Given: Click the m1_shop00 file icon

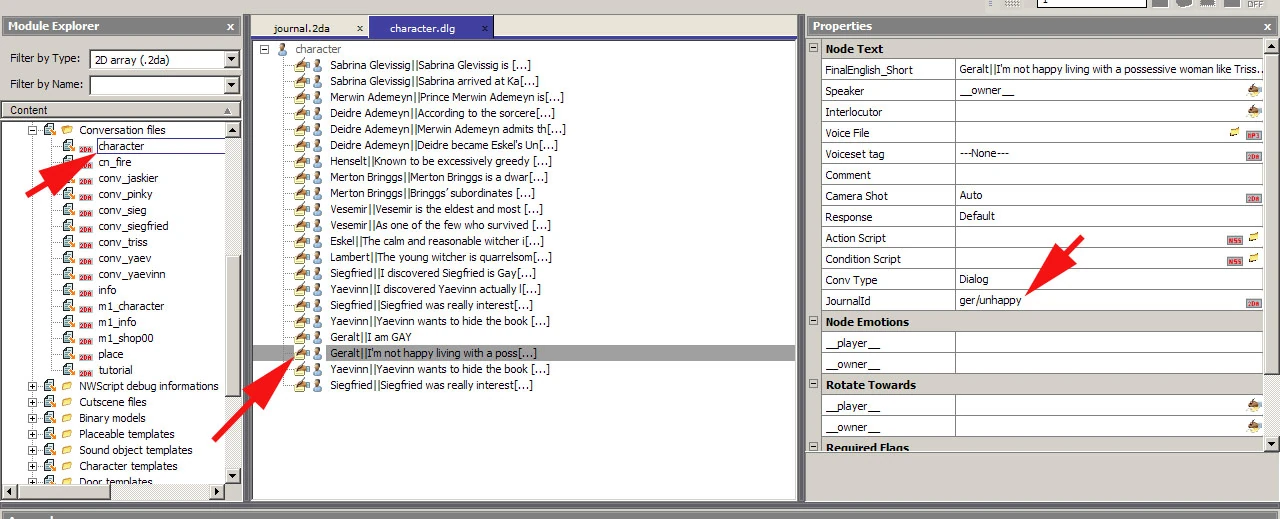Looking at the screenshot, I should click(68, 338).
